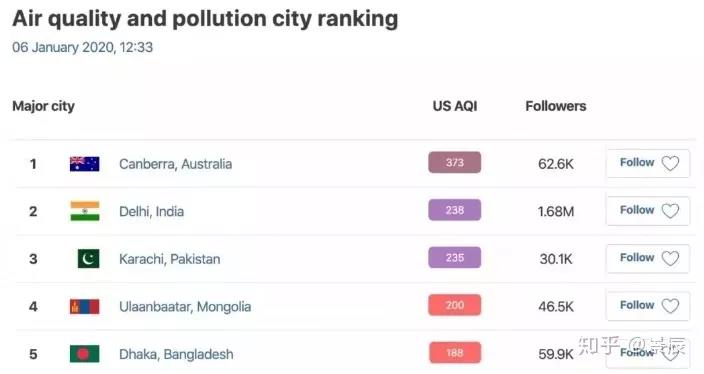Click the Pakistan flag icon
Screen dimensions: 704x374
click(x=88, y=259)
